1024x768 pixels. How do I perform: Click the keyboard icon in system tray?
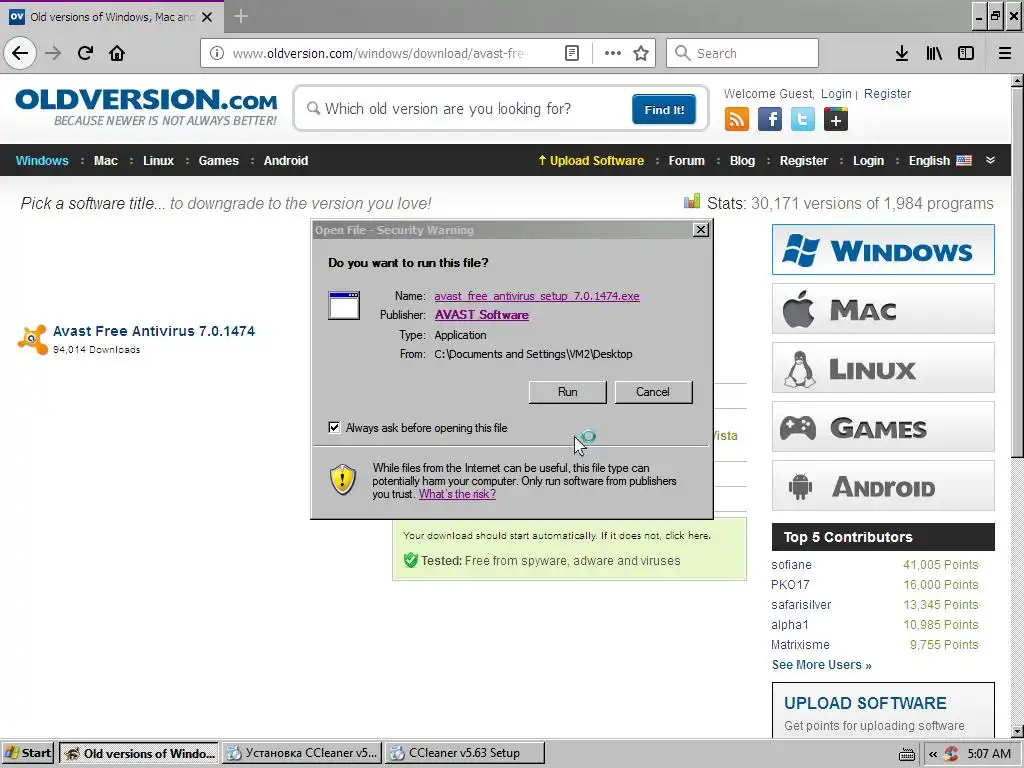point(906,754)
